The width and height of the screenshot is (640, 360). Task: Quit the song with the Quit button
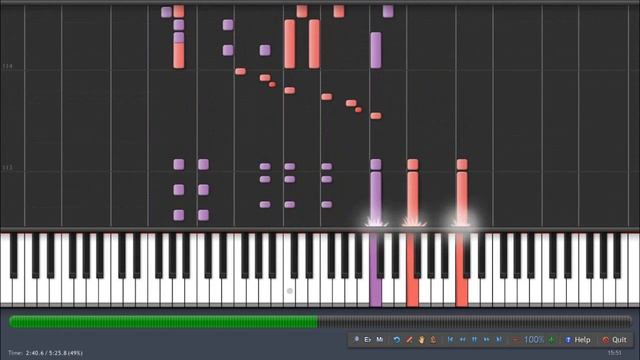(614, 340)
